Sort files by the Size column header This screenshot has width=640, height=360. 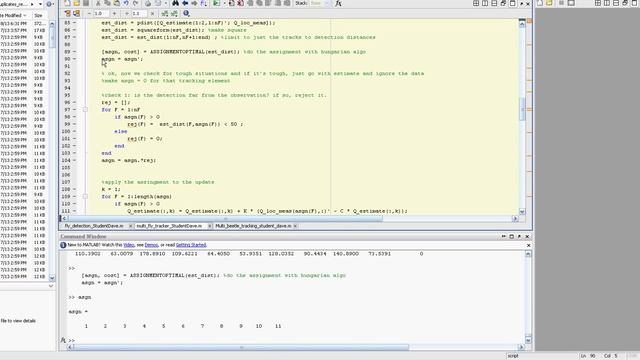[39, 16]
